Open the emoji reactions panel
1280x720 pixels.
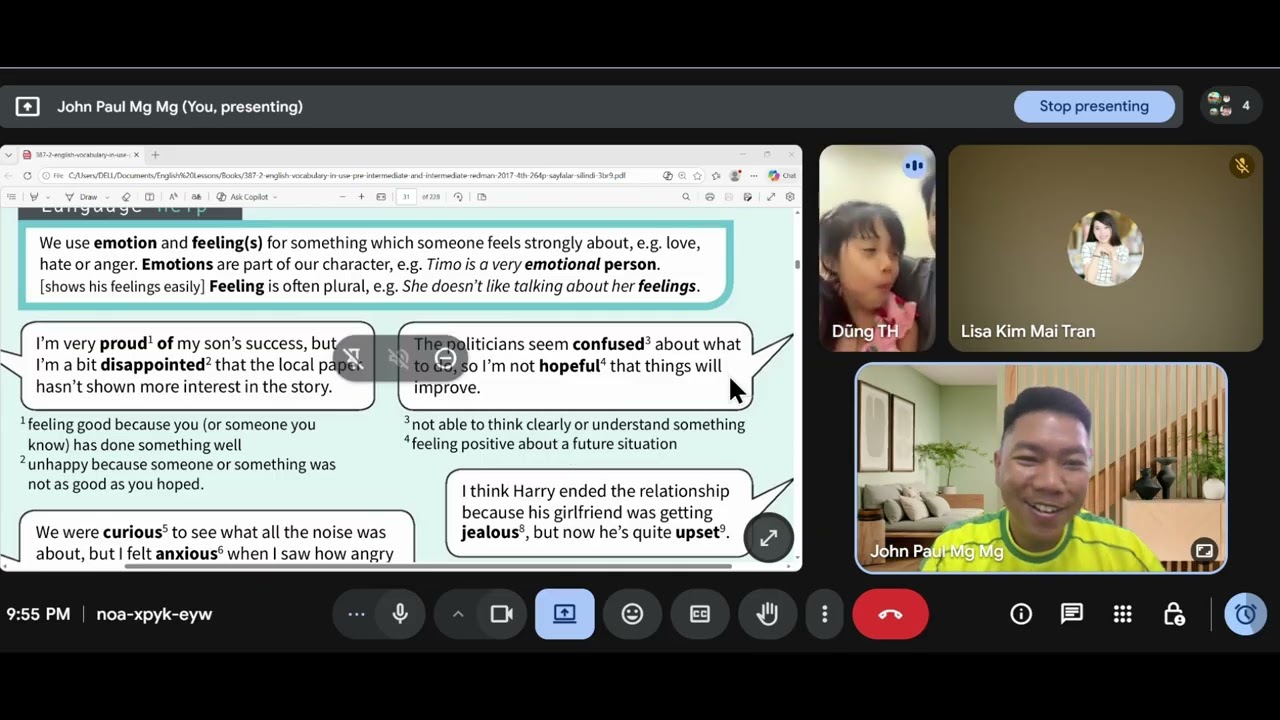[x=632, y=614]
